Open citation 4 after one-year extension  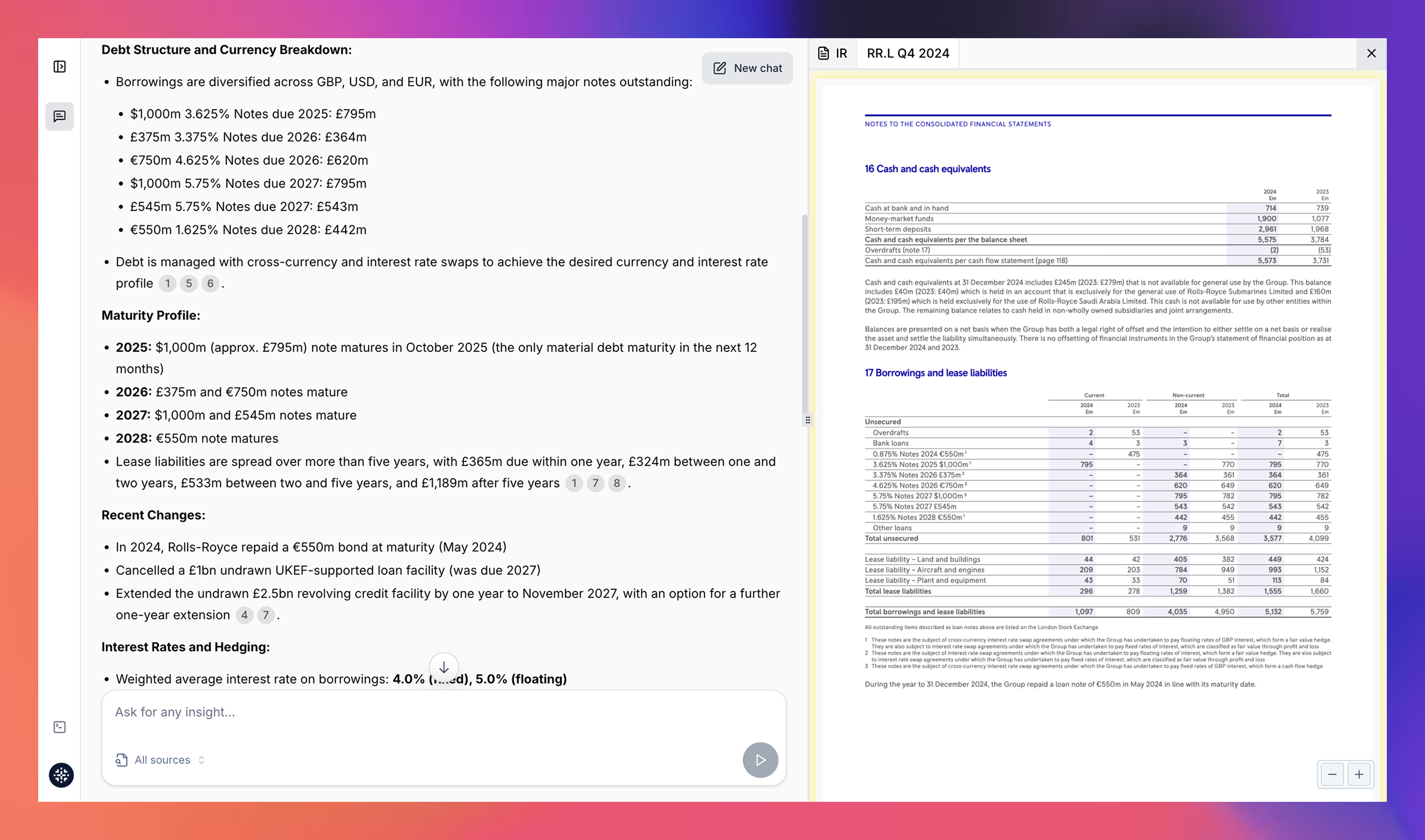tap(245, 615)
